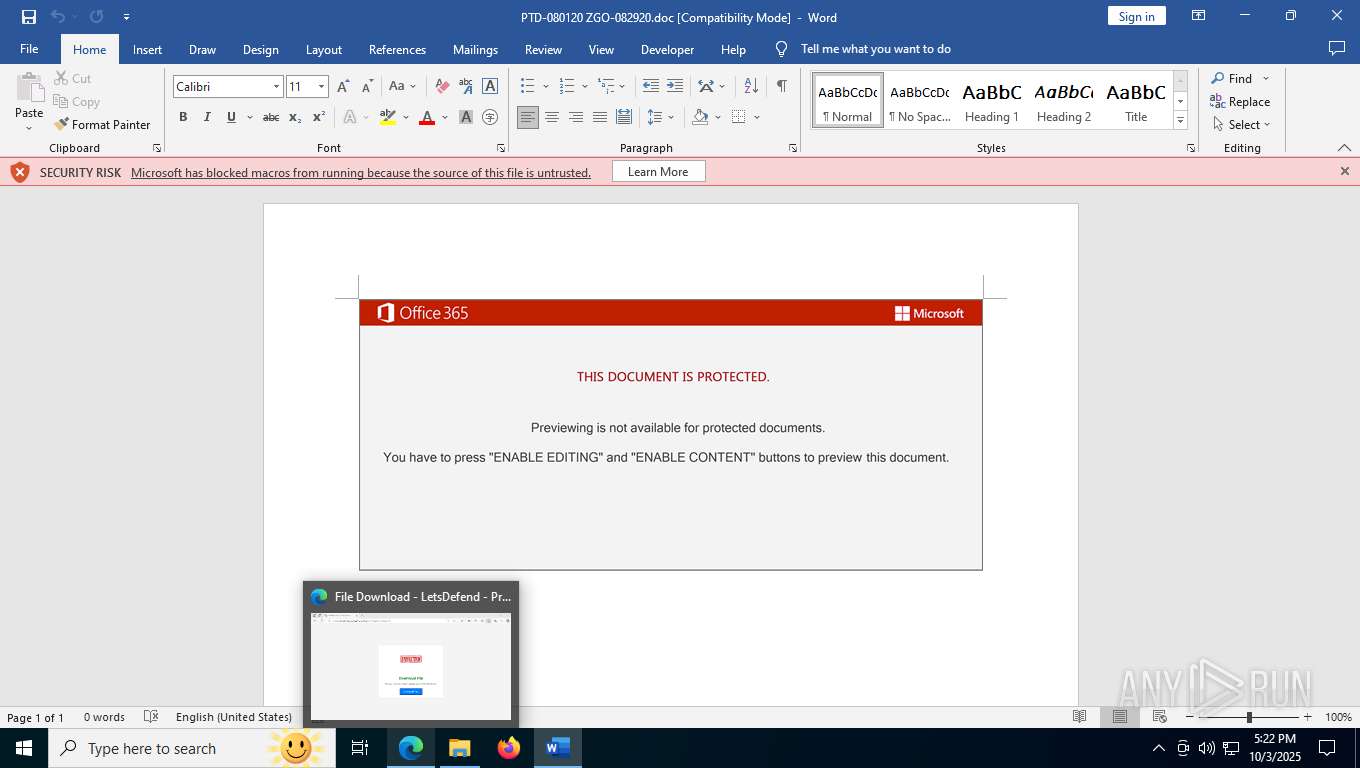Screen dimensions: 1360x768
Task: Click Replace in Editing group
Action: [1240, 102]
